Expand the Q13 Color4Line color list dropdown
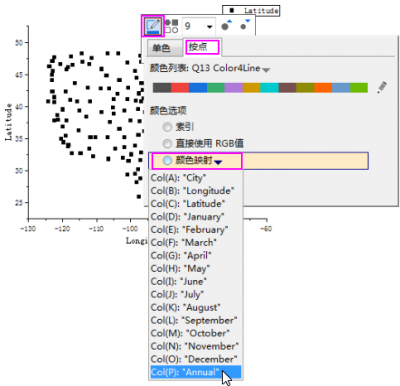 click(266, 70)
